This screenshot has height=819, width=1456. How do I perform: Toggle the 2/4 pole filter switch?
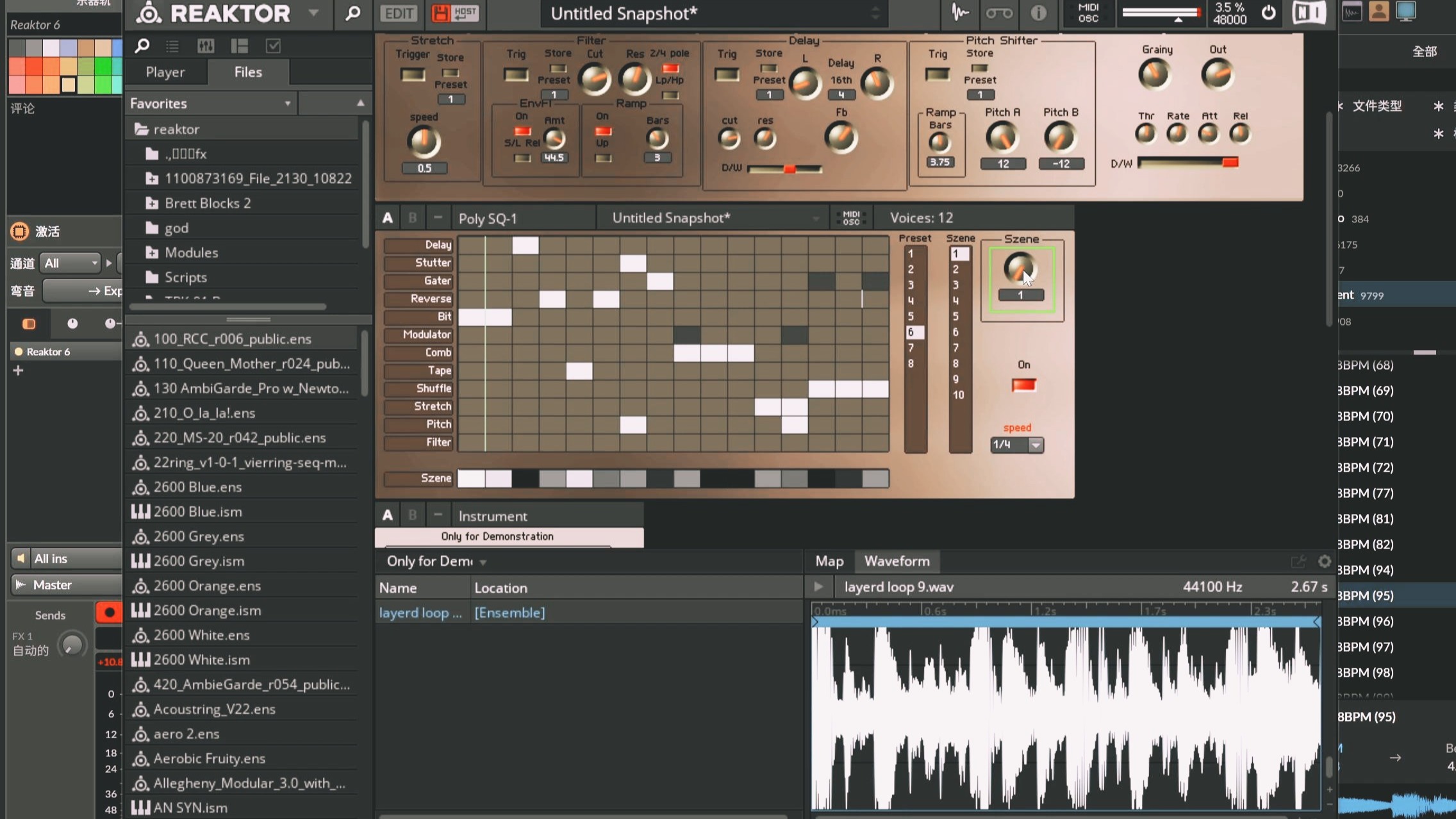click(670, 69)
